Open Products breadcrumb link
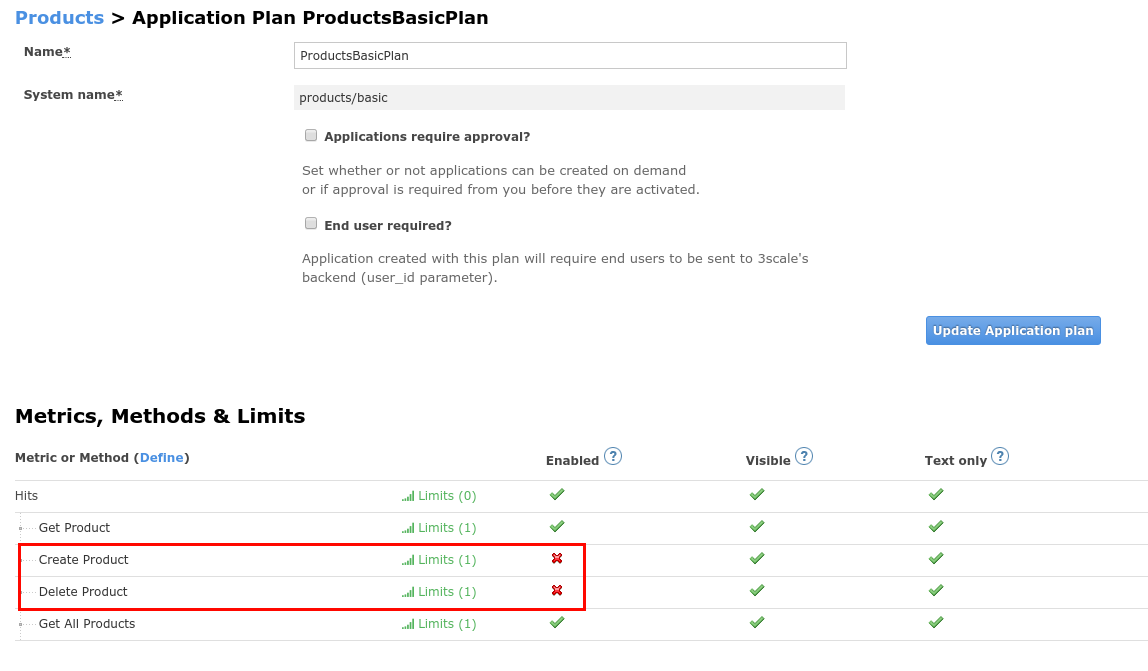The width and height of the screenshot is (1148, 671). pos(59,18)
